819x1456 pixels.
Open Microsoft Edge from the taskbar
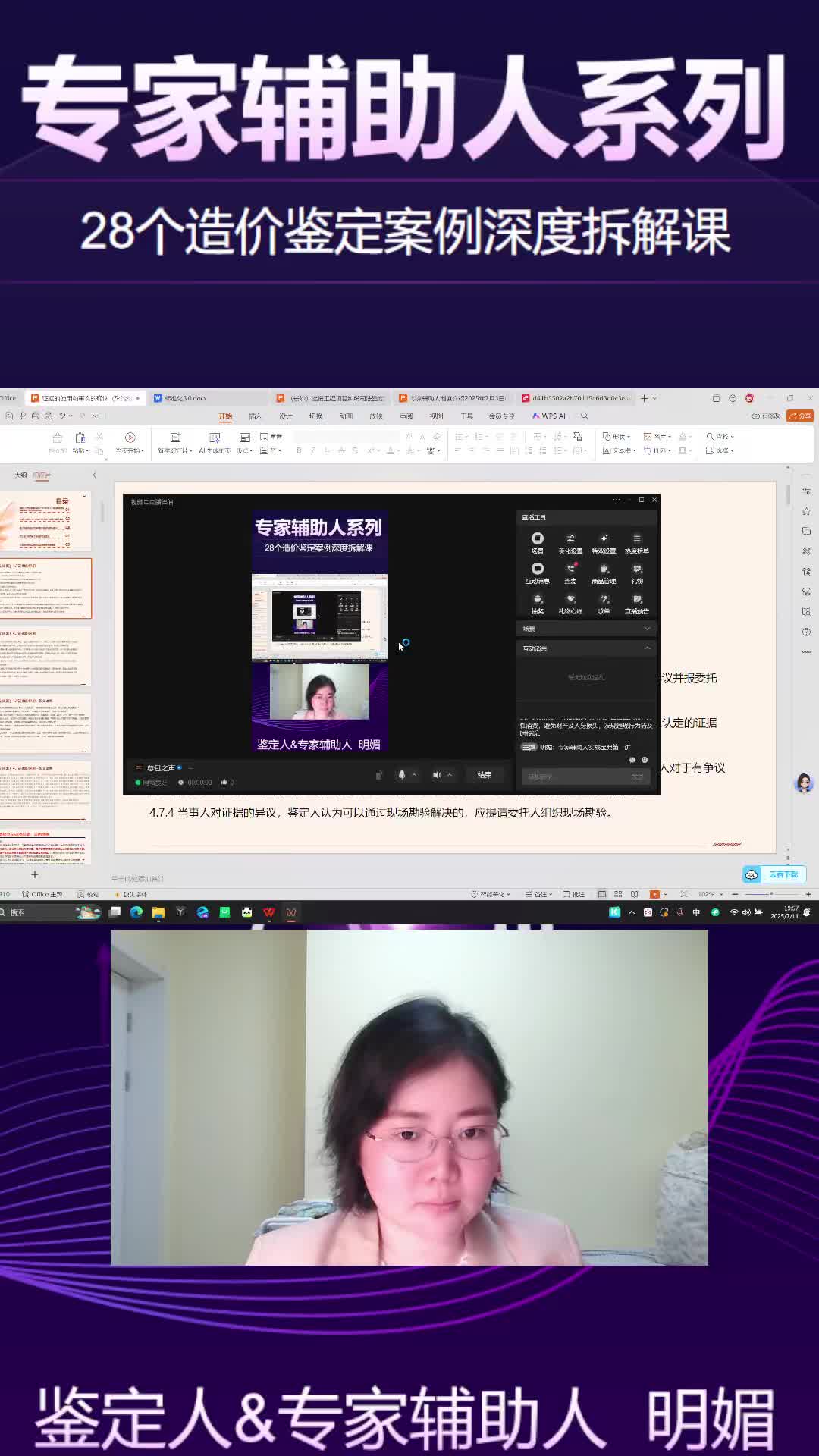click(136, 912)
